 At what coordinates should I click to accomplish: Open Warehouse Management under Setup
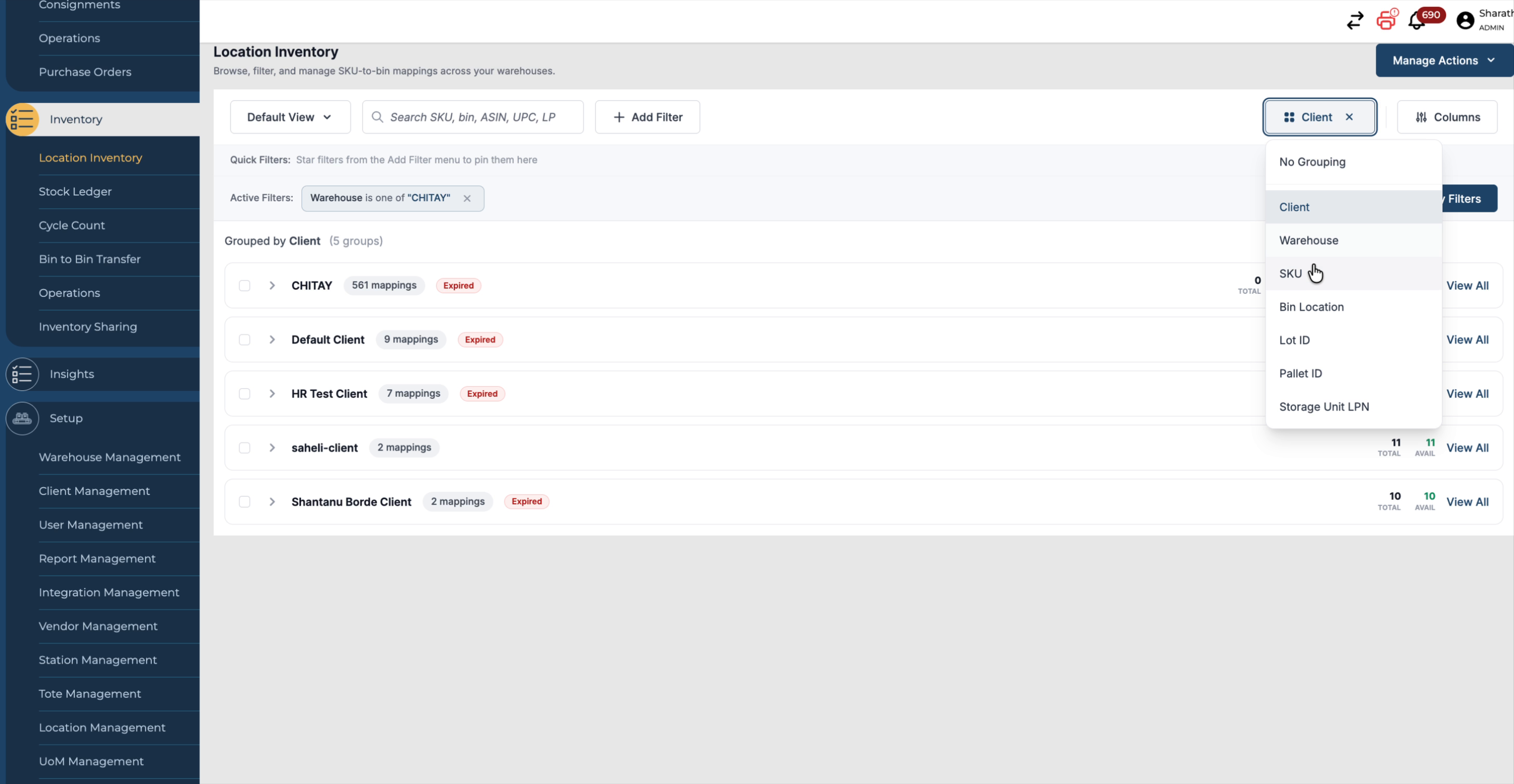109,457
